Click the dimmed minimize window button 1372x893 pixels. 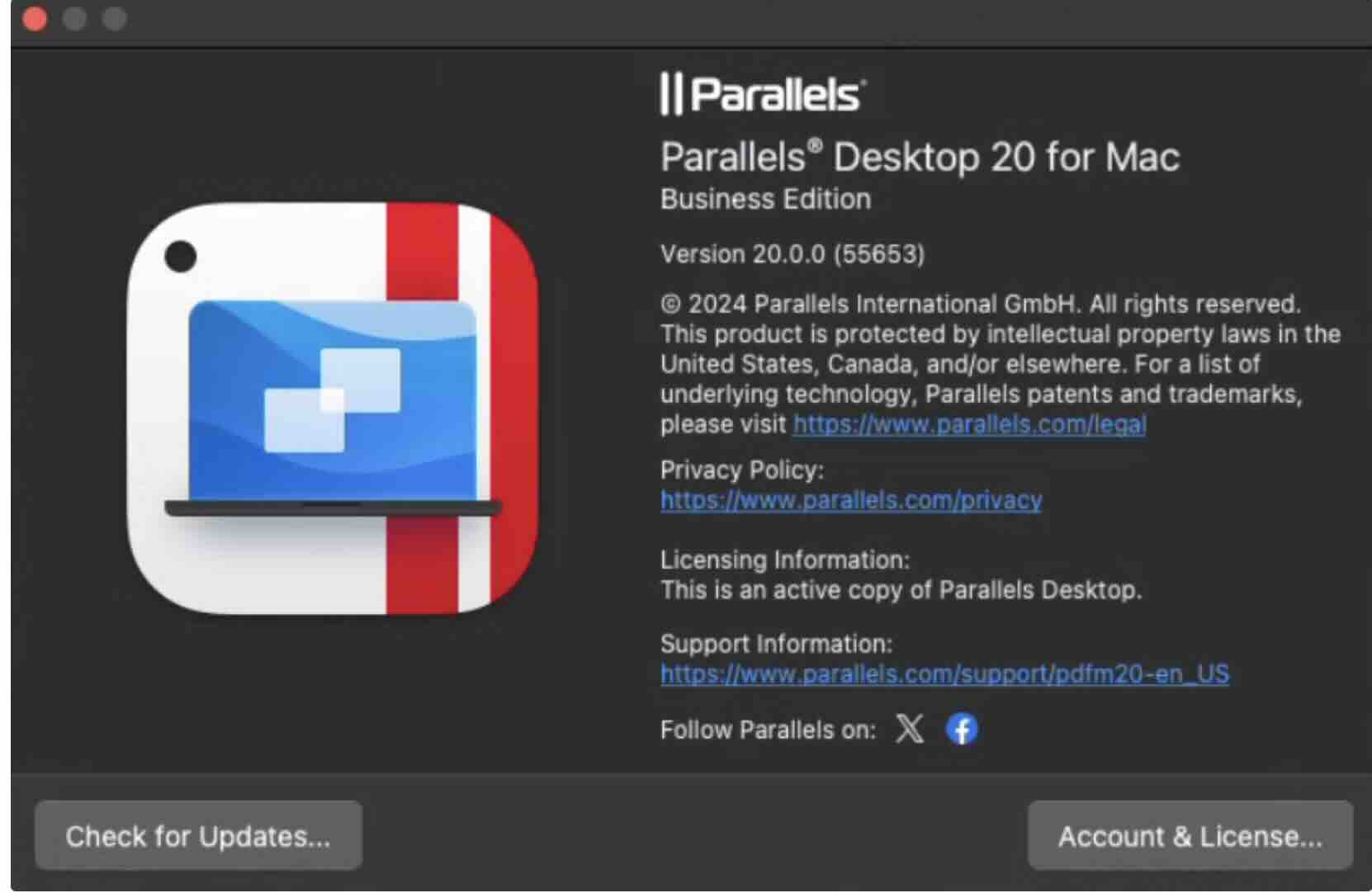pos(75,18)
